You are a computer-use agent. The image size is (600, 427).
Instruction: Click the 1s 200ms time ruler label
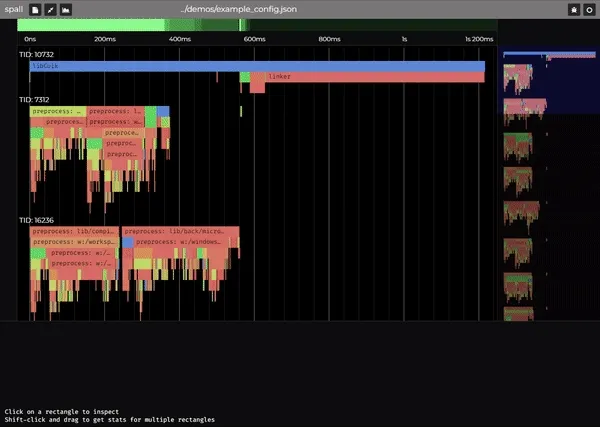[479, 39]
